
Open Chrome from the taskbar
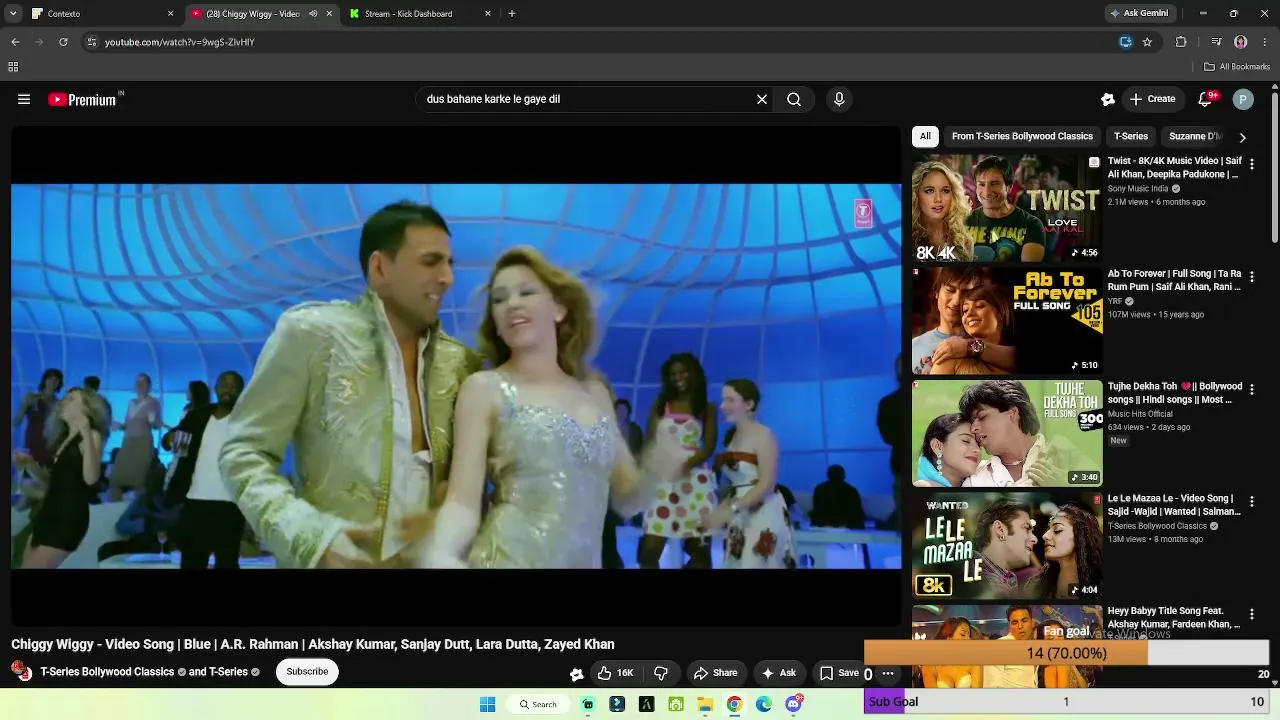[734, 704]
